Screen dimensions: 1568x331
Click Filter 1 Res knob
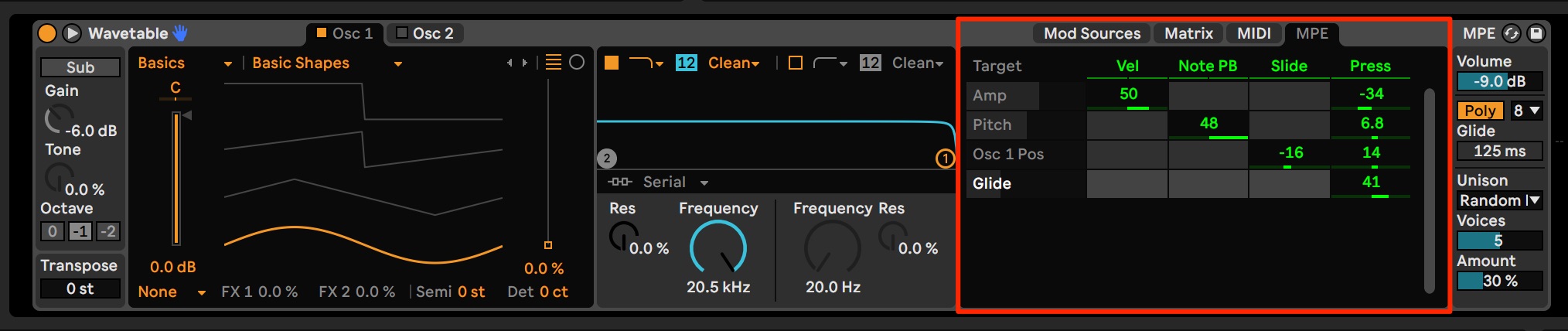tap(624, 236)
